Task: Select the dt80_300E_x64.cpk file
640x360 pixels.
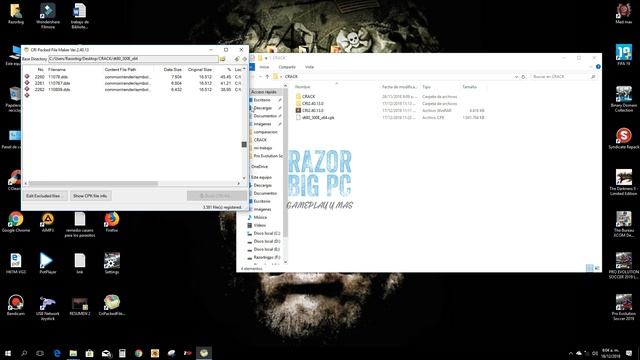Action: click(x=318, y=118)
